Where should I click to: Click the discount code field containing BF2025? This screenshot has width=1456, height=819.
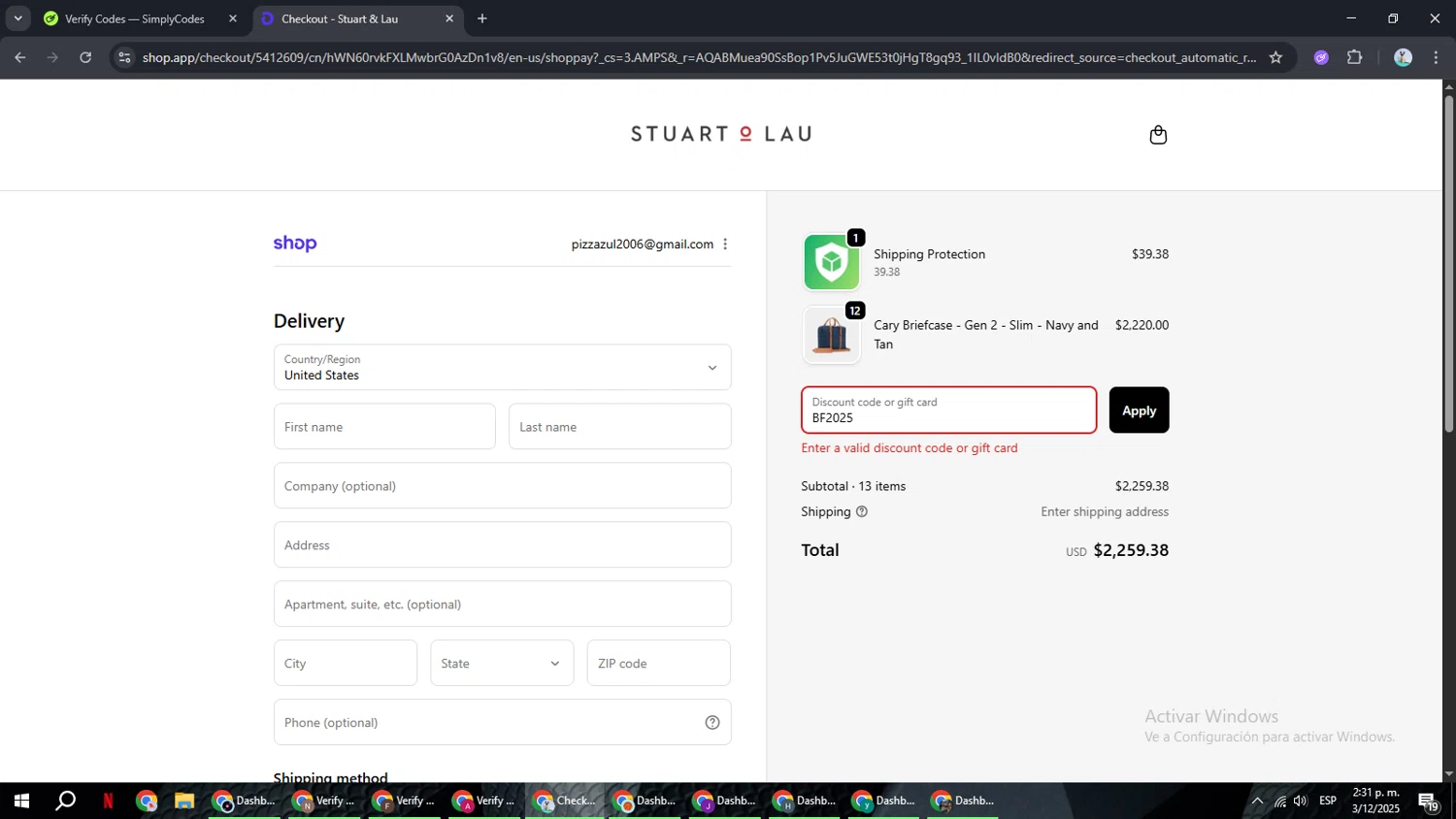click(x=948, y=410)
